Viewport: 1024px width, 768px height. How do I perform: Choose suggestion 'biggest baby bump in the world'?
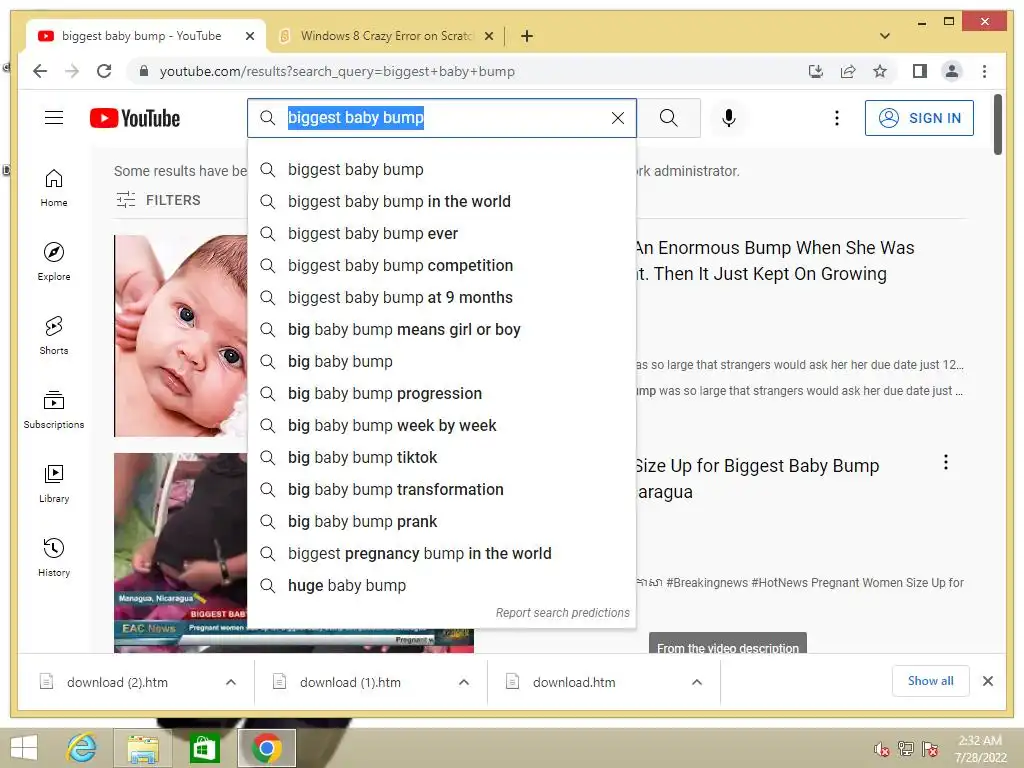click(441, 201)
